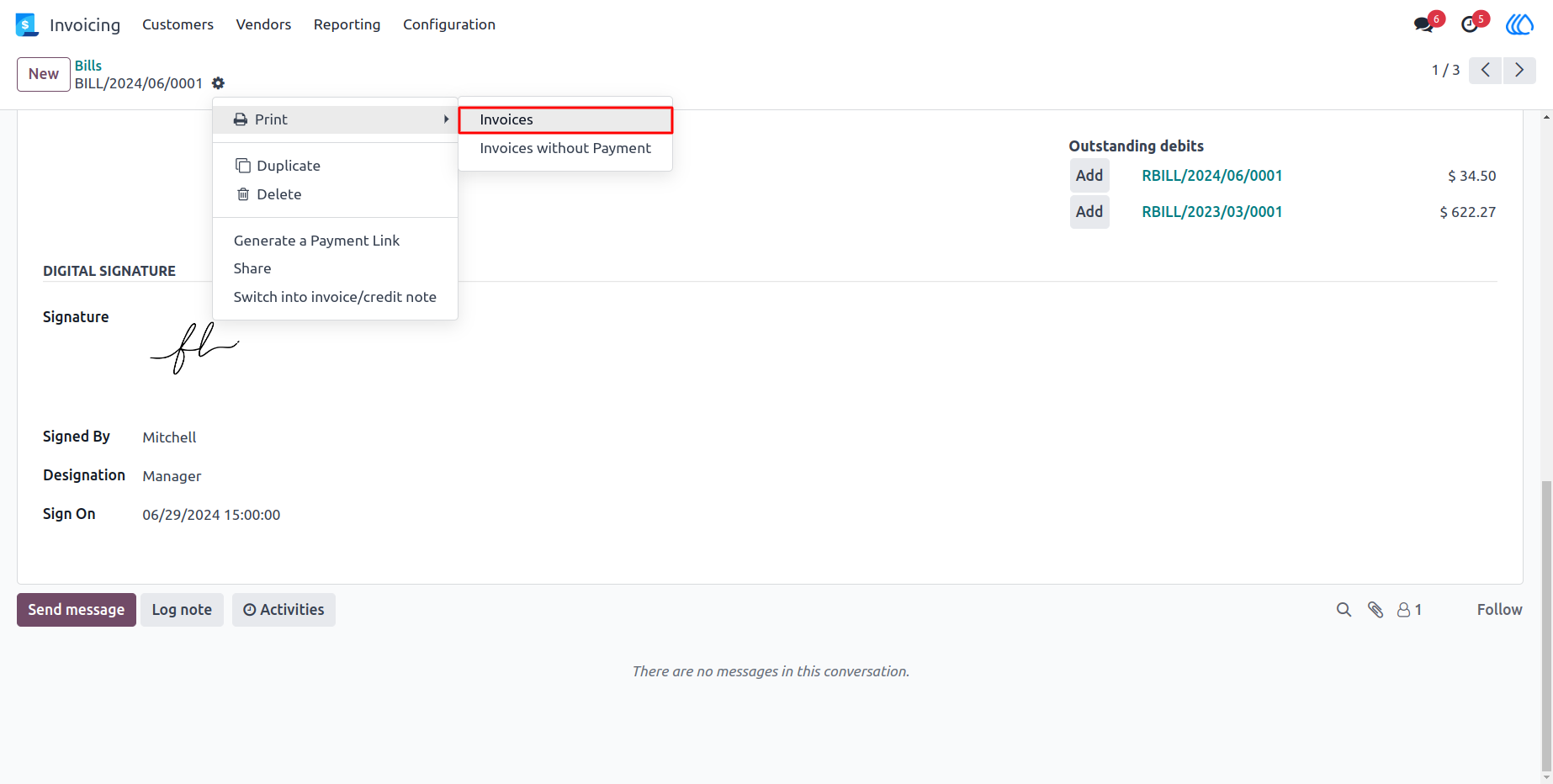Click the vertical scrollbar thumb
The height and width of the screenshot is (784, 1553).
tap(1546, 627)
